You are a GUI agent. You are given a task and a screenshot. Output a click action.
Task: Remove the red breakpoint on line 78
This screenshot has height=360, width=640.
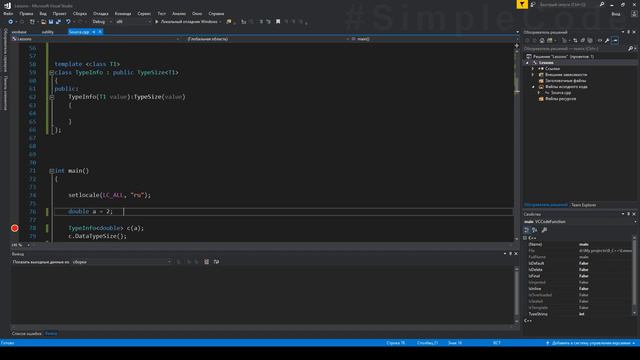(x=15, y=228)
